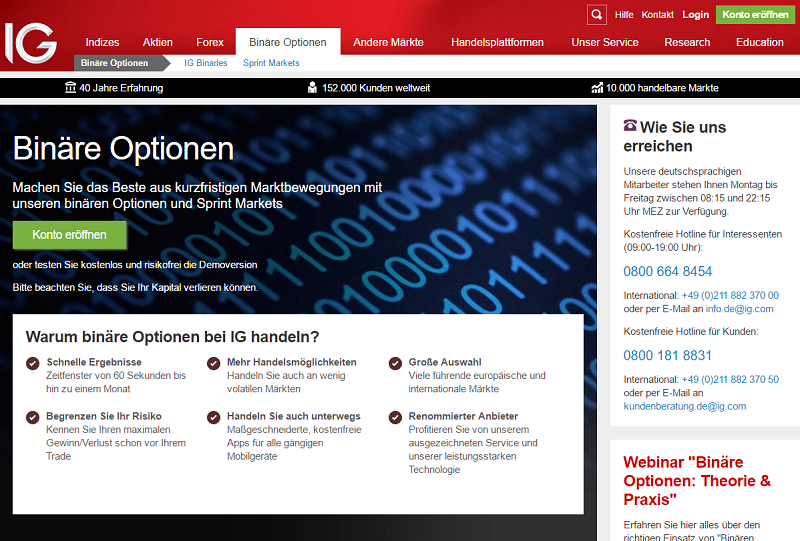Open the Indizes menu

coord(103,42)
